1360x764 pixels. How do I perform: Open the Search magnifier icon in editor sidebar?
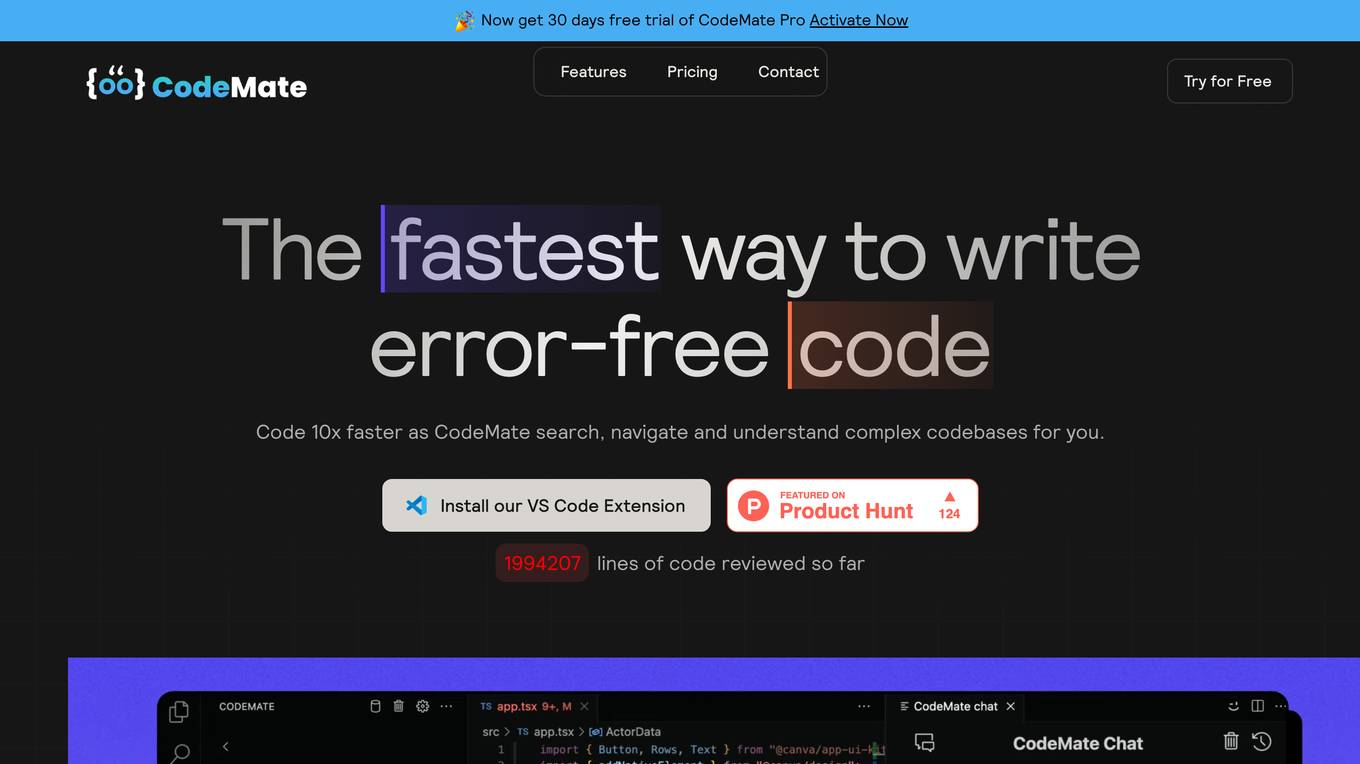[180, 753]
